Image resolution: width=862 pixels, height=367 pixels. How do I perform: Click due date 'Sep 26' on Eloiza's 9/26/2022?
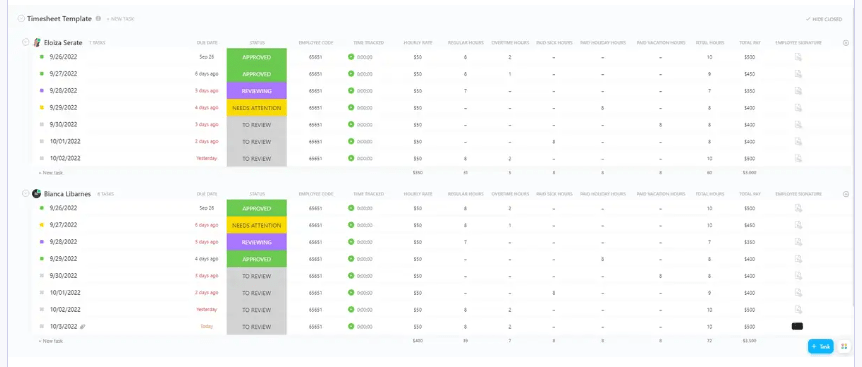pos(207,57)
